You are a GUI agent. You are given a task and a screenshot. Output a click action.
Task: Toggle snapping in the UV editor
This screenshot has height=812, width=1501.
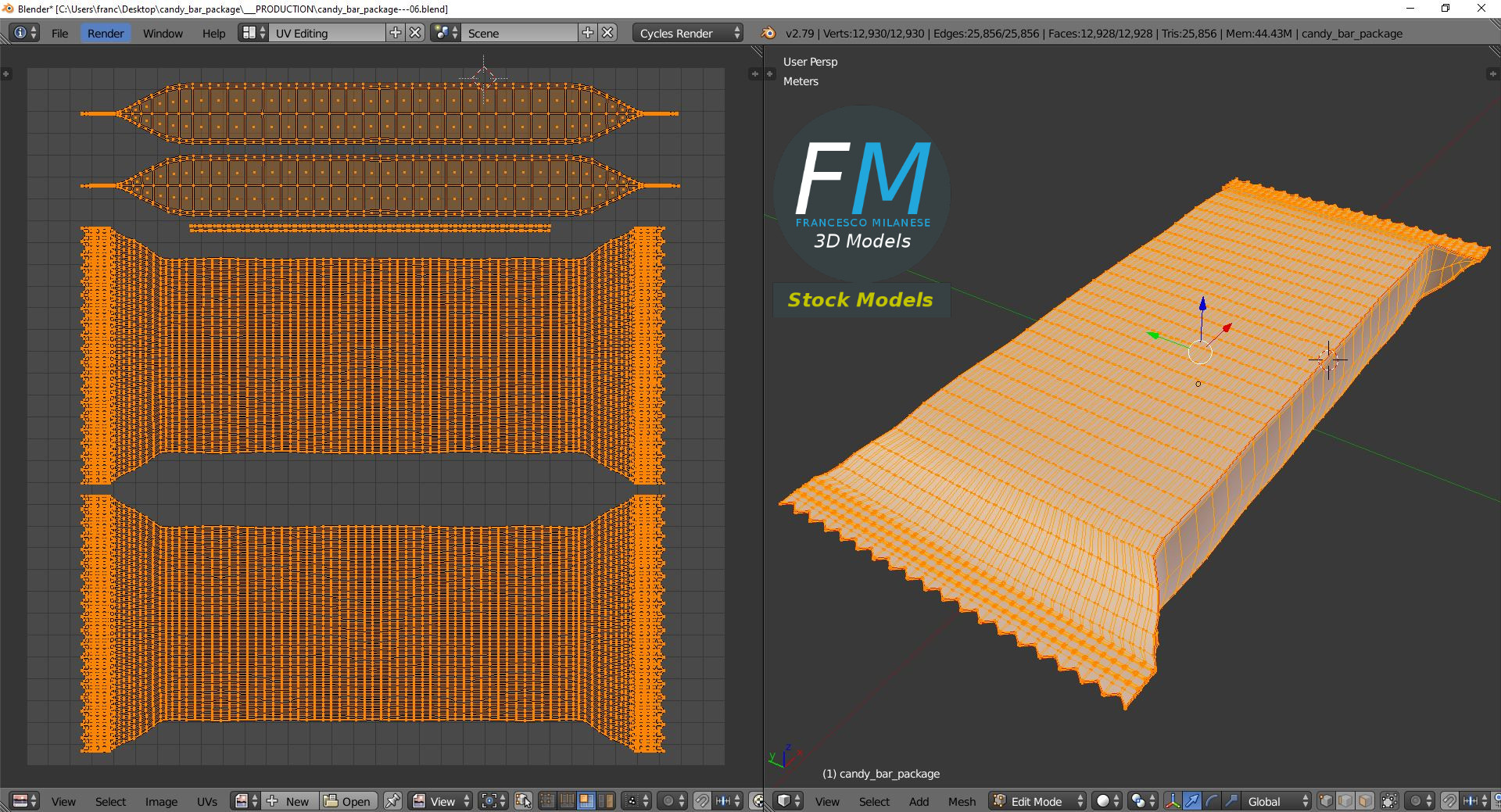pos(702,801)
